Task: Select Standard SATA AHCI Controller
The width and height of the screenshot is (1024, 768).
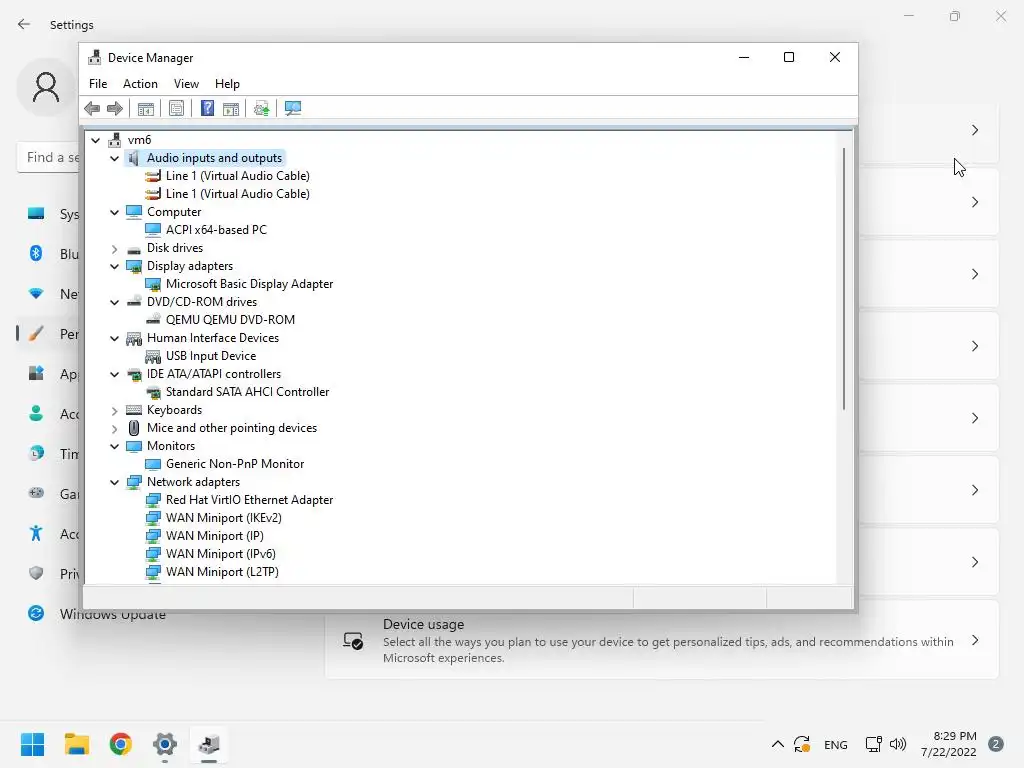Action: [x=248, y=392]
